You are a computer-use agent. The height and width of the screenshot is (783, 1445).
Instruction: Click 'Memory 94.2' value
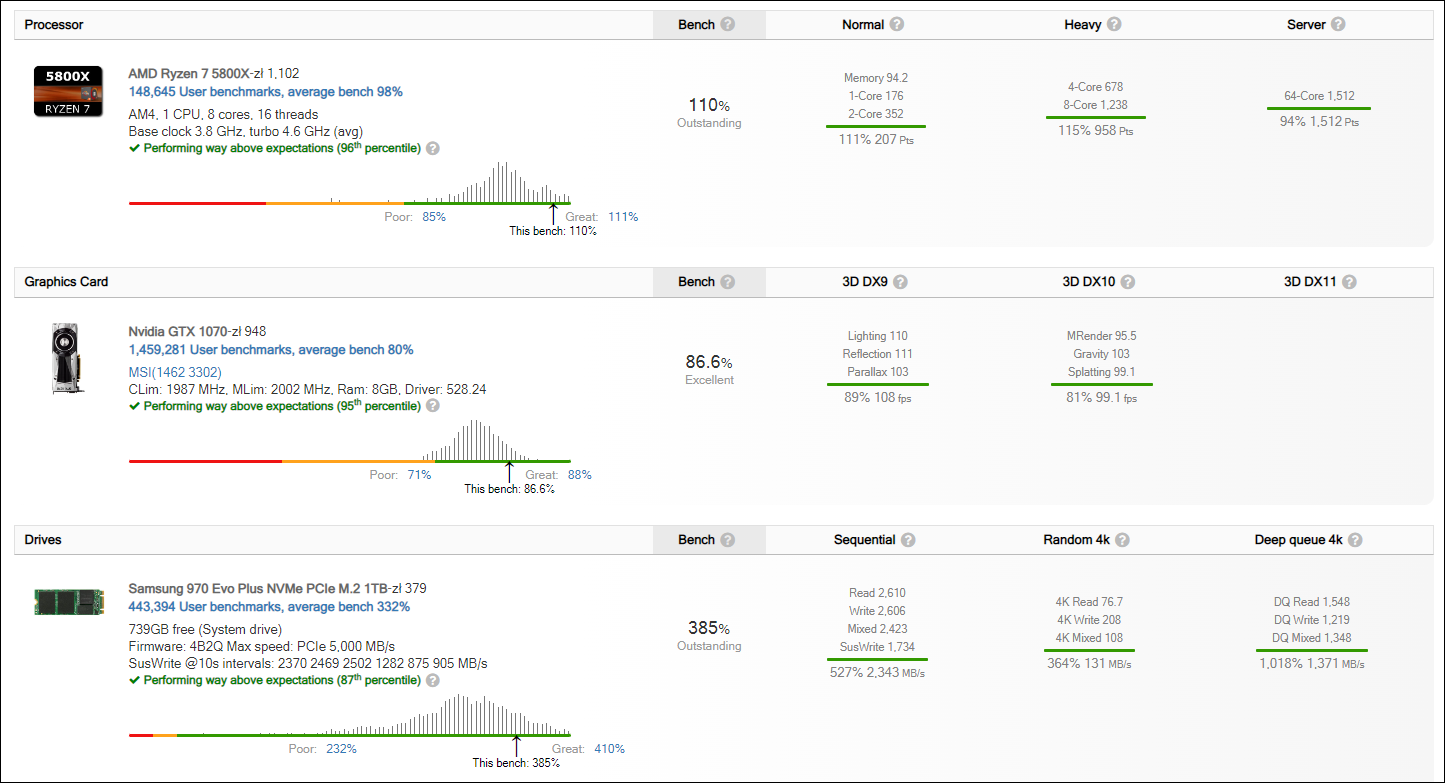tap(876, 78)
